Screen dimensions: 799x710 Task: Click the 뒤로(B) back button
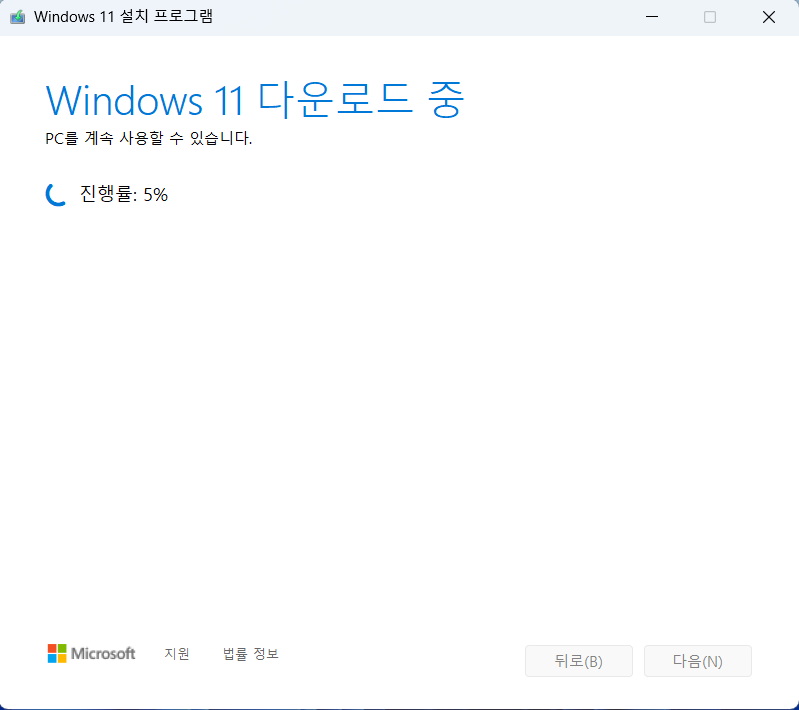(x=579, y=661)
